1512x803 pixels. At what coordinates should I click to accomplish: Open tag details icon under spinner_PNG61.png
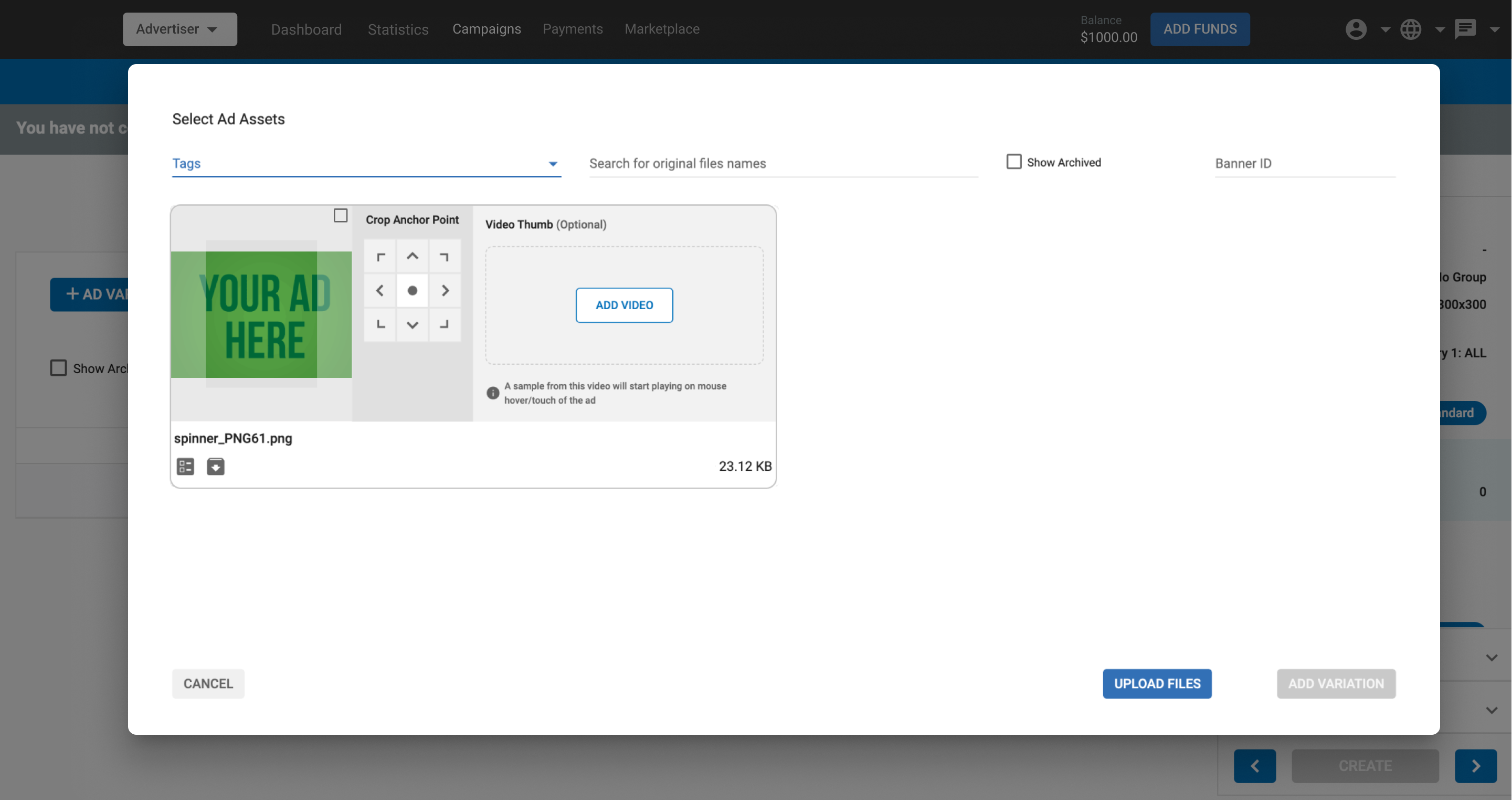click(x=185, y=467)
